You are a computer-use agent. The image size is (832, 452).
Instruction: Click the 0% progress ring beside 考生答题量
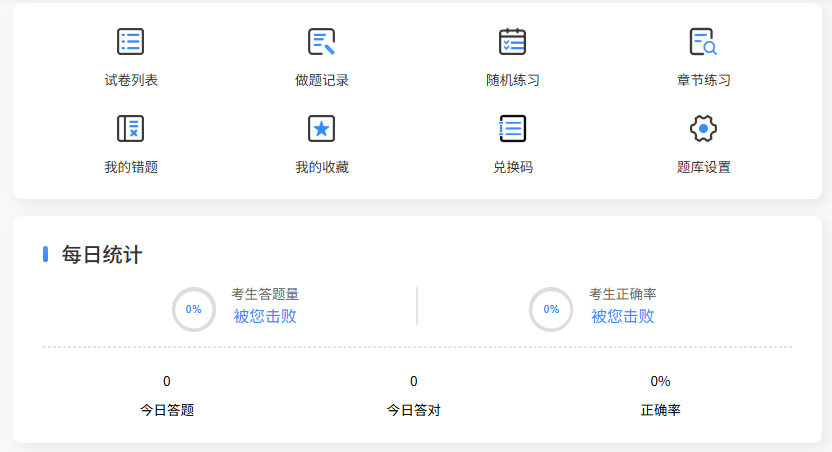[x=193, y=309]
